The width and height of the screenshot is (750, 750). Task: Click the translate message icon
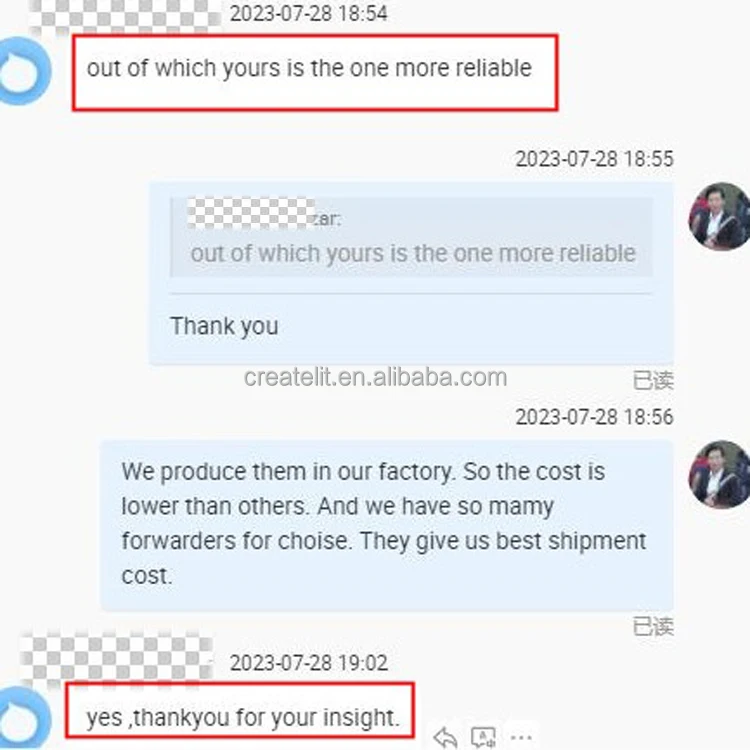(483, 737)
